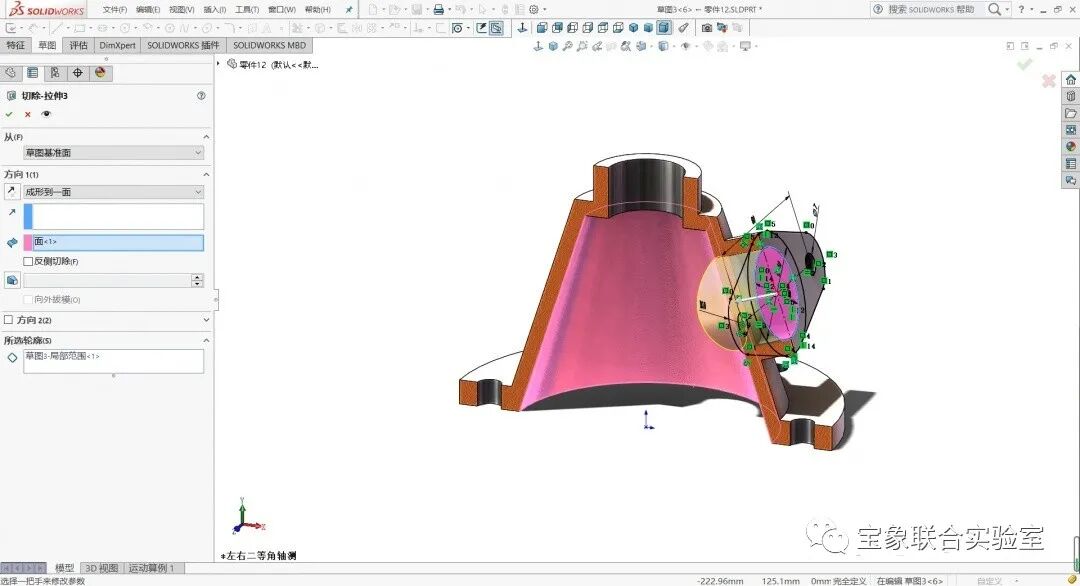Open help for 切除-拉伸3 property manager
Viewport: 1080px width, 586px height.
[201, 96]
